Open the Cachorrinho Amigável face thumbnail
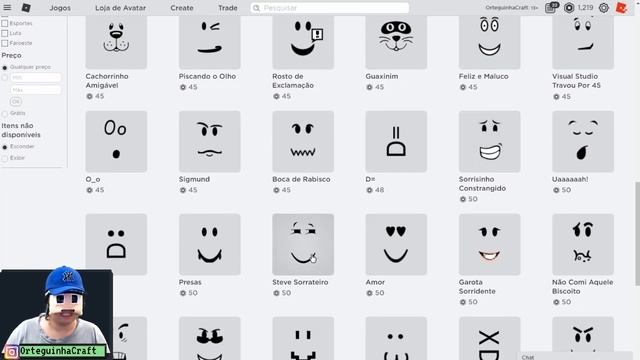 pyautogui.click(x=116, y=42)
